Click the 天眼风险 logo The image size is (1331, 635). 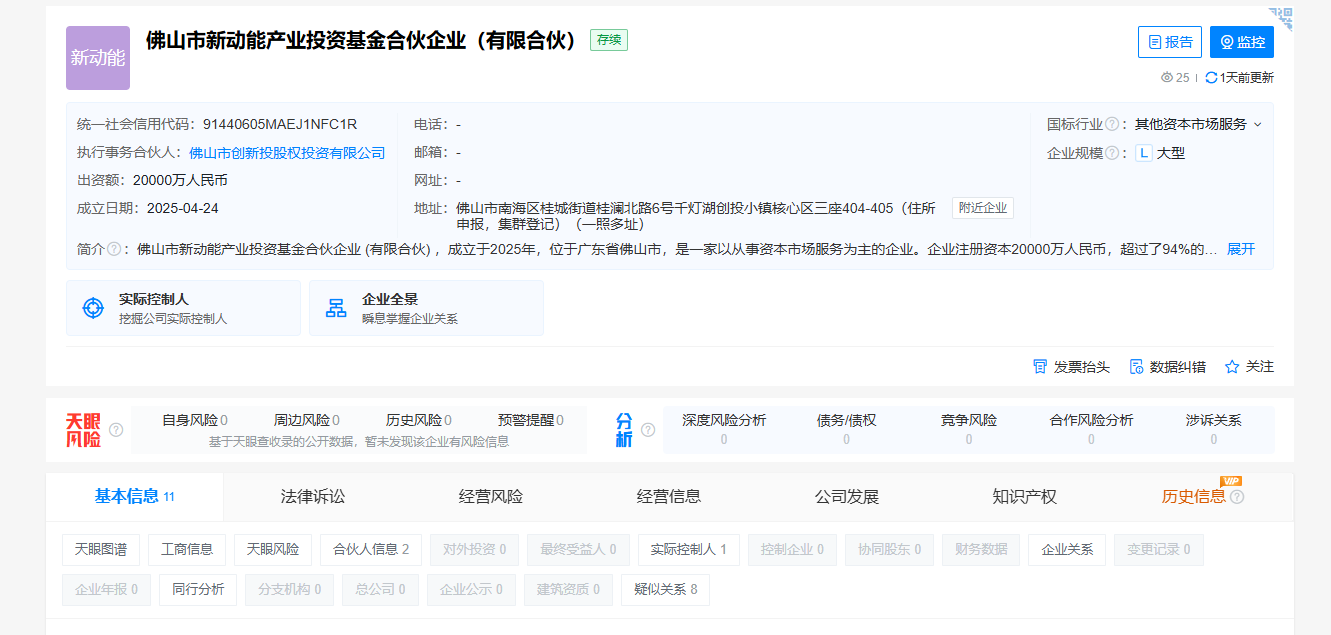point(84,430)
